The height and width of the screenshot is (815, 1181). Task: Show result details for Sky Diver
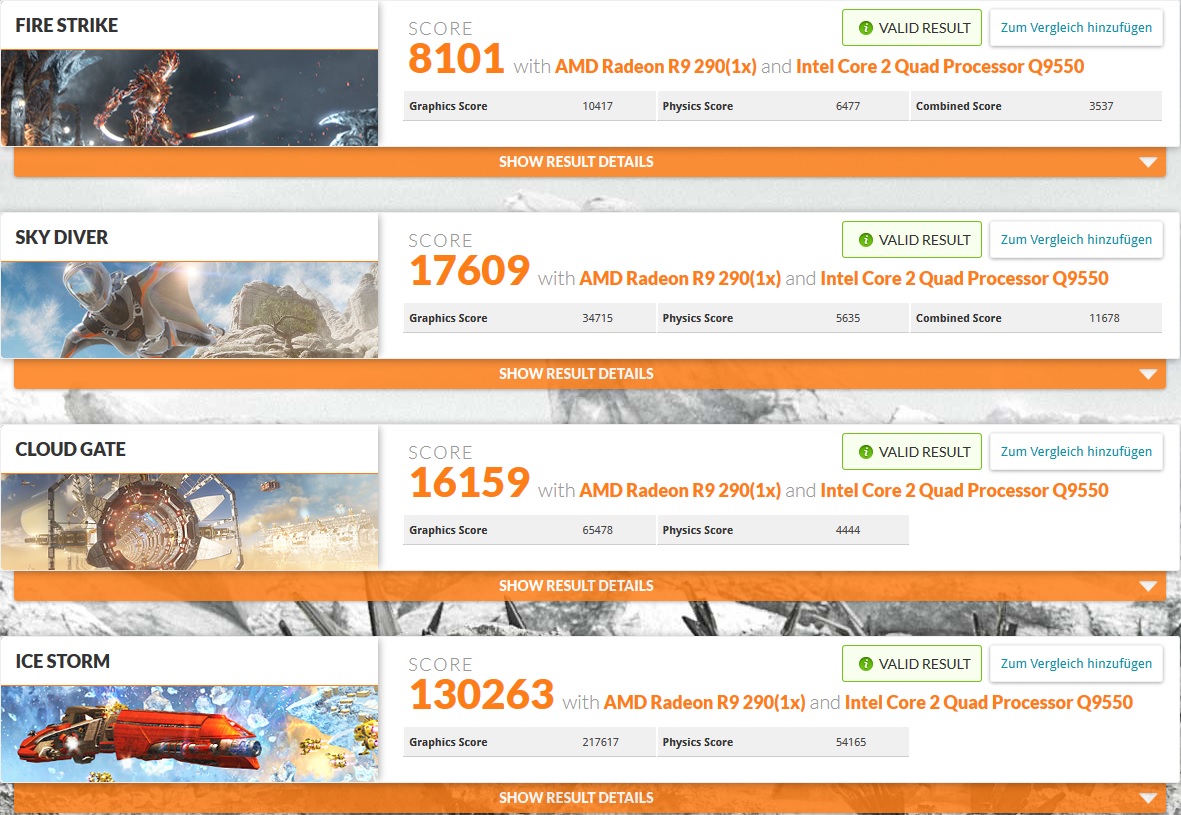(x=590, y=374)
